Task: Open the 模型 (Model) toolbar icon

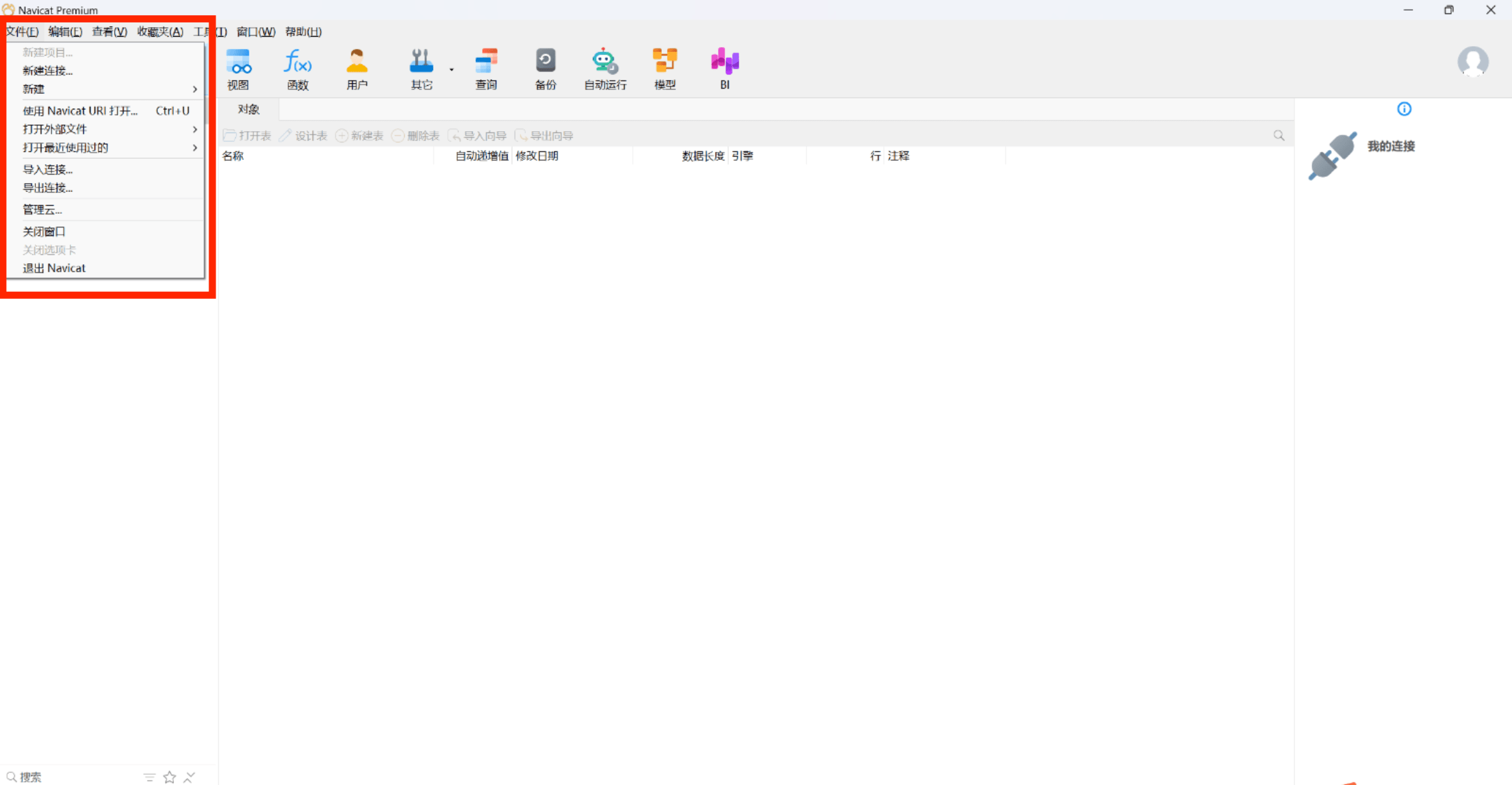Action: point(665,69)
